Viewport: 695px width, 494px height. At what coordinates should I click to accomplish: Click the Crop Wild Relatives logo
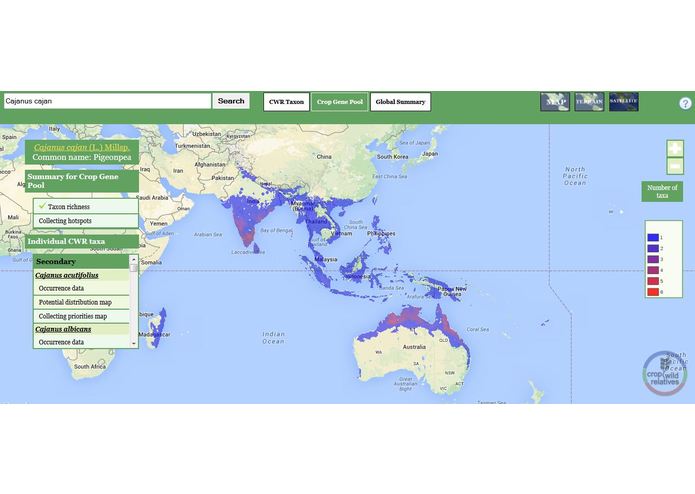(x=664, y=373)
